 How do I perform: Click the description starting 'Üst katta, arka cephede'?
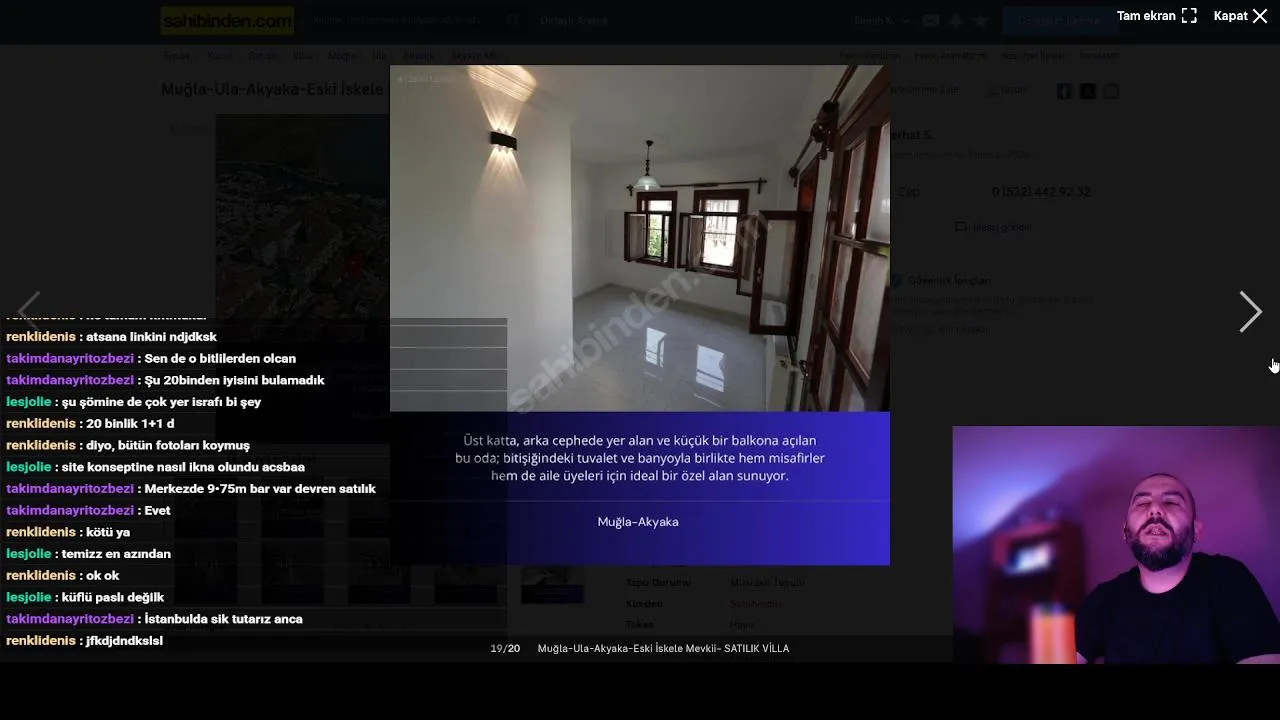640,458
